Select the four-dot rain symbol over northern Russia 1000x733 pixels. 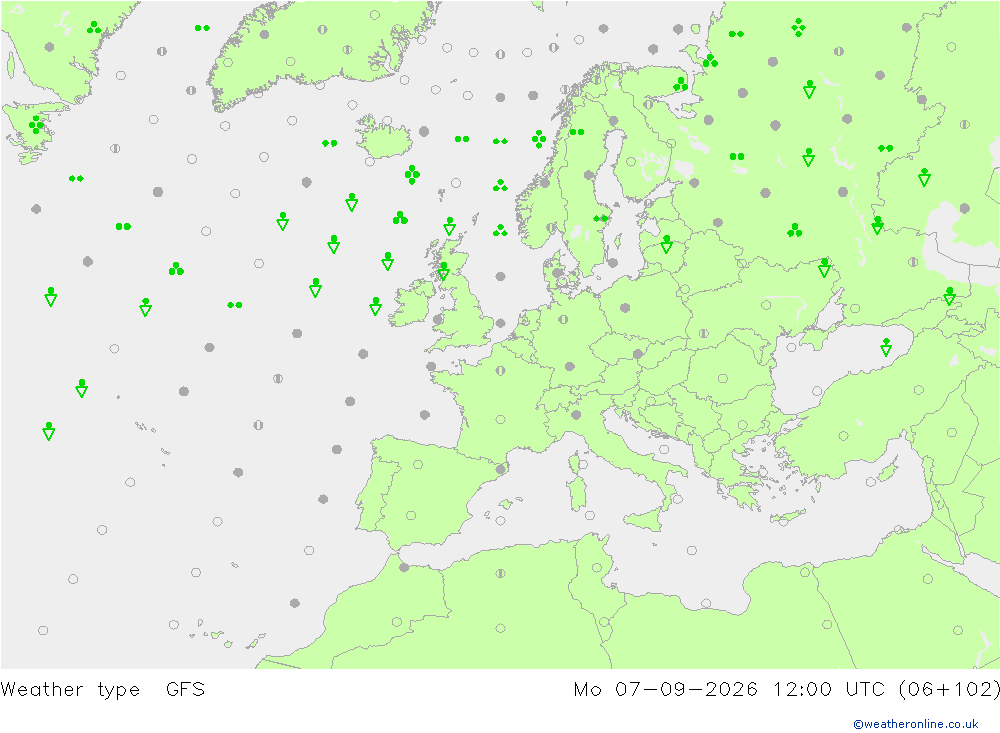click(x=798, y=27)
